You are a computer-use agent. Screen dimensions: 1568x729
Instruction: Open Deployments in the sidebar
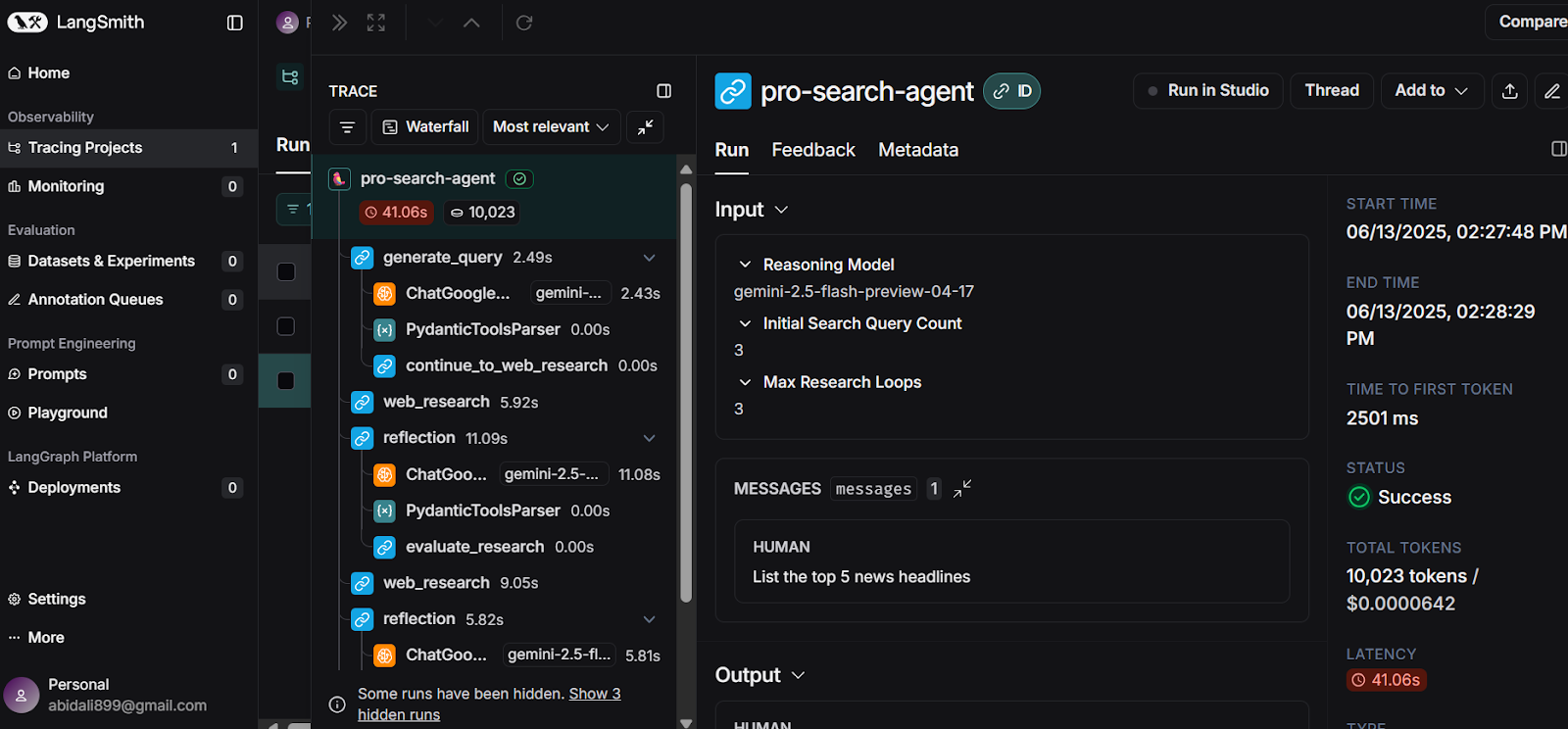(128, 487)
